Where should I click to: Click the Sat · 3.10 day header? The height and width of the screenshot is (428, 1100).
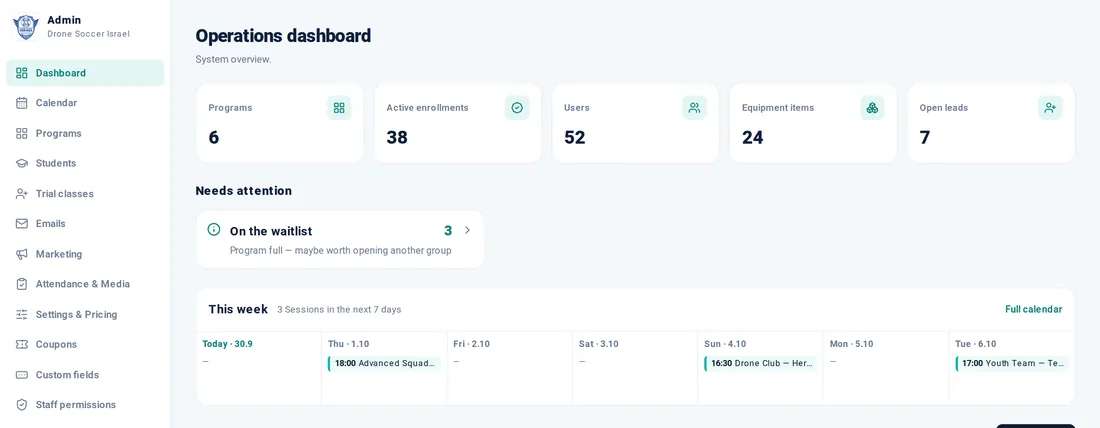(x=598, y=344)
